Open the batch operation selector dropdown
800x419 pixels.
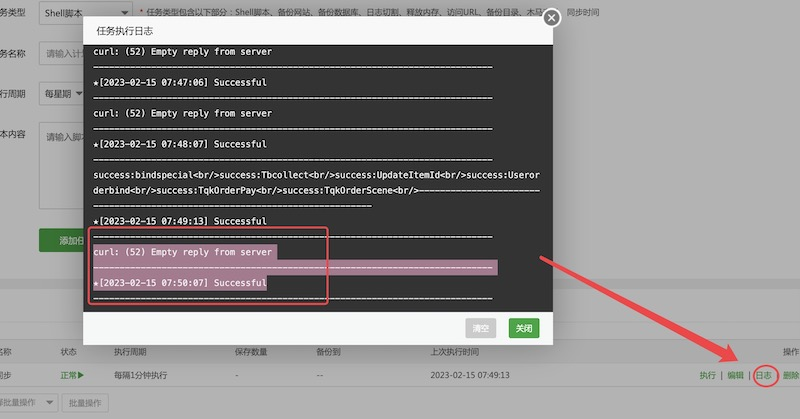29,403
